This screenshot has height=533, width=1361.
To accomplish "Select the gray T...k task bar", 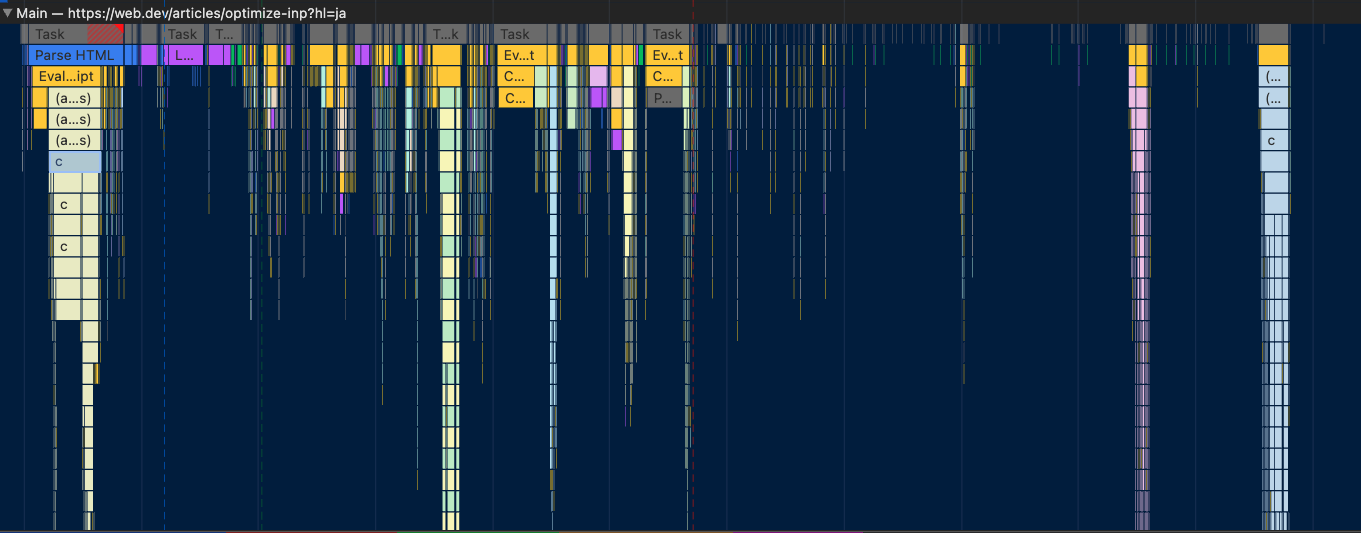I will (445, 34).
